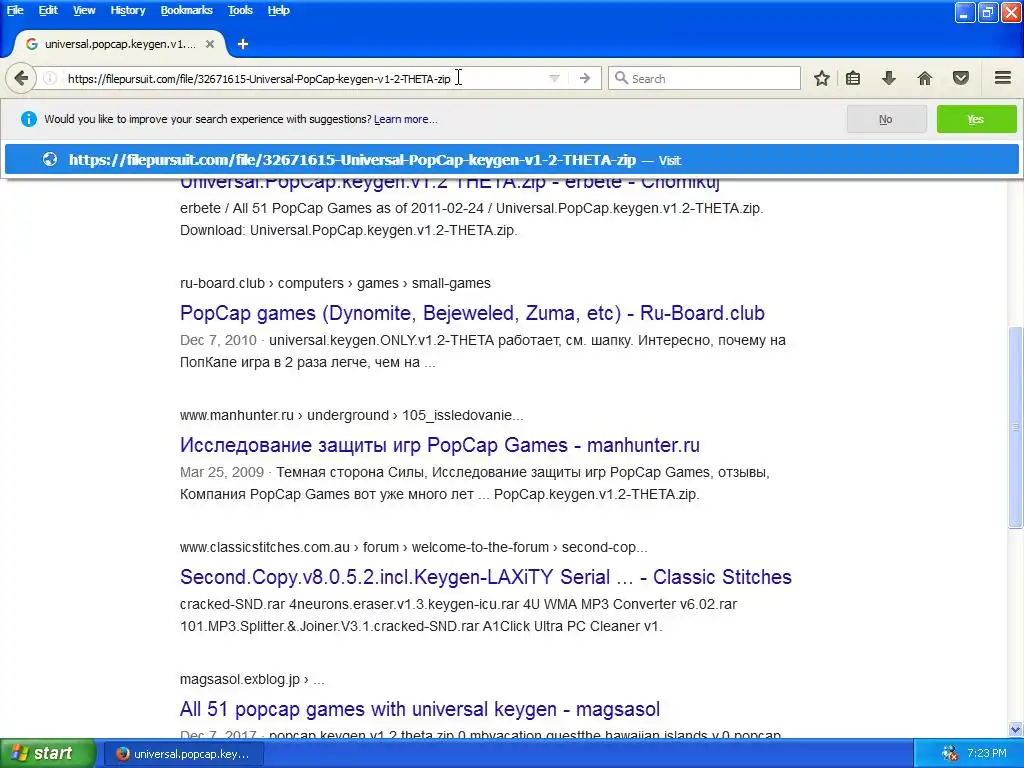Open Second.Copy Classic Stitches result

pos(485,577)
